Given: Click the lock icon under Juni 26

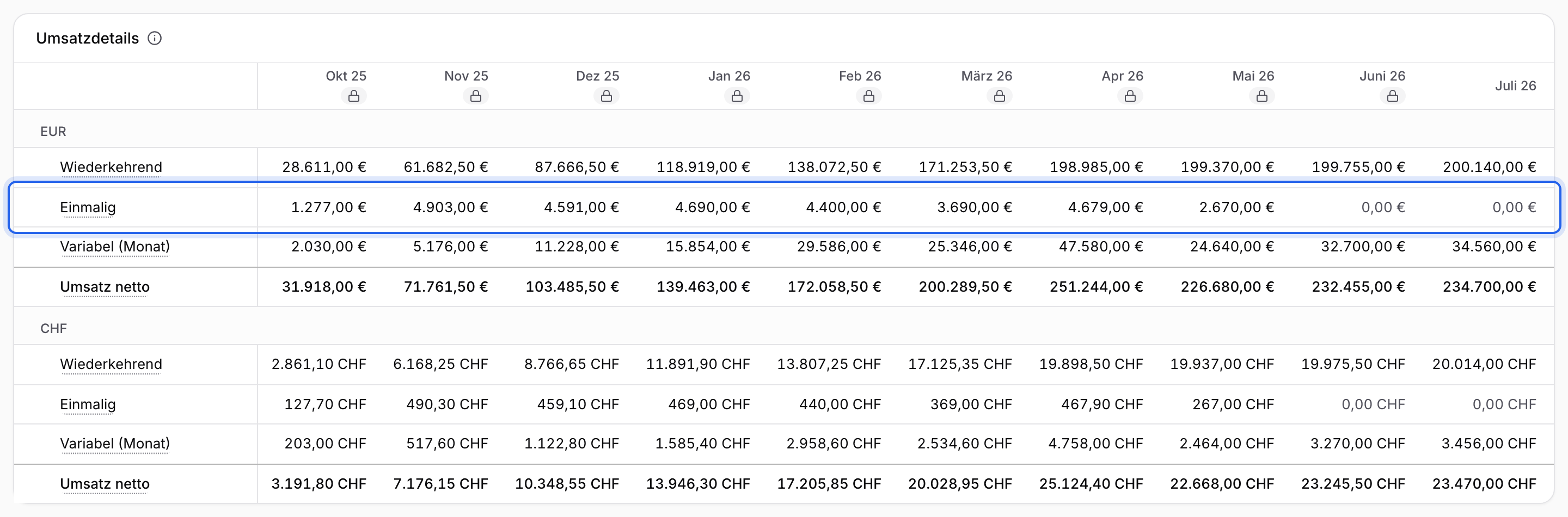Looking at the screenshot, I should point(1393,96).
